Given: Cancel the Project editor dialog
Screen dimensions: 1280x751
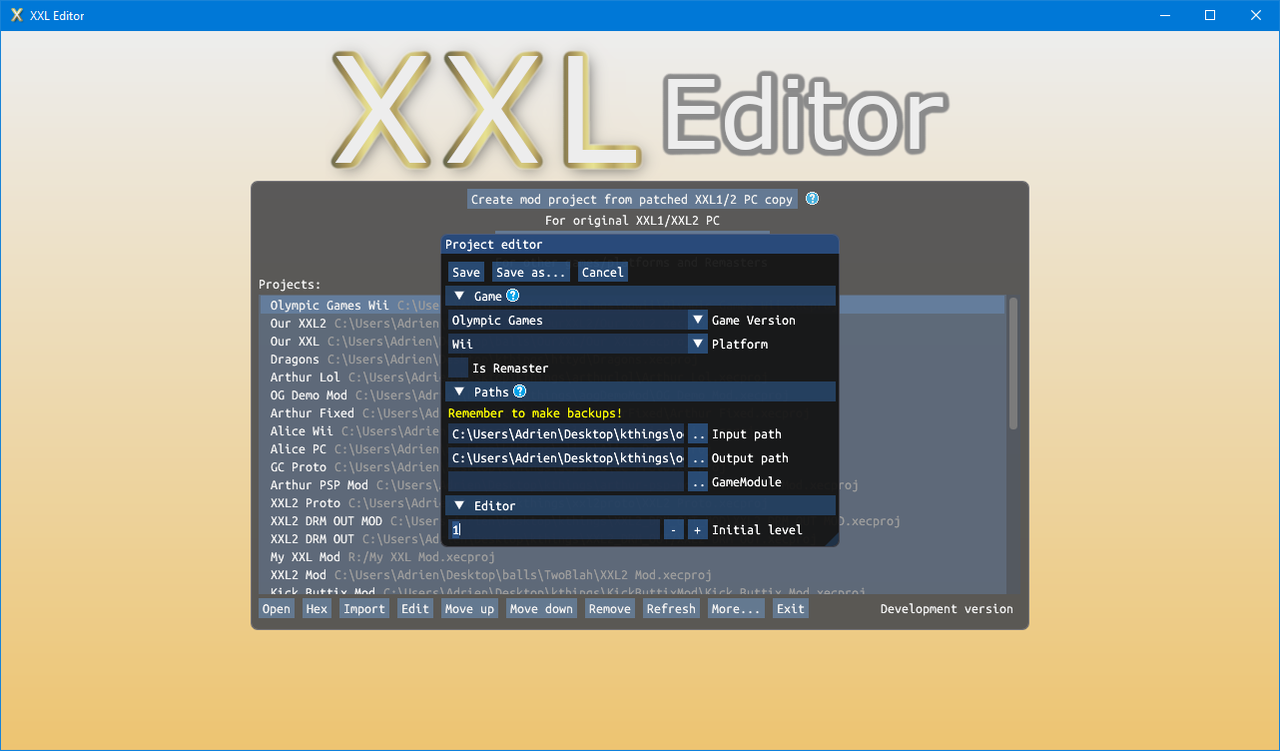Looking at the screenshot, I should pyautogui.click(x=603, y=272).
